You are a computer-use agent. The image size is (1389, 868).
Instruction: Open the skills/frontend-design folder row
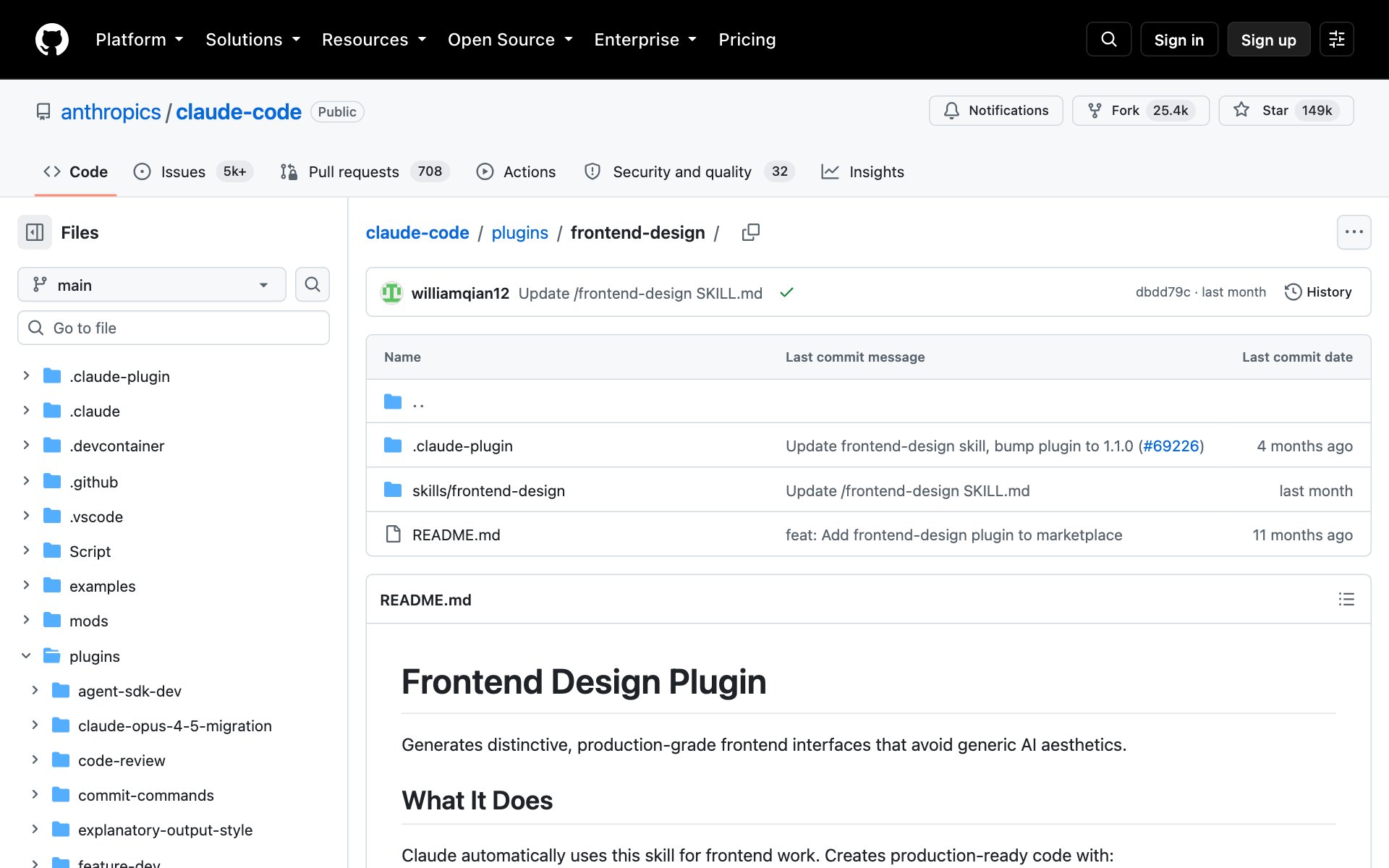click(868, 490)
